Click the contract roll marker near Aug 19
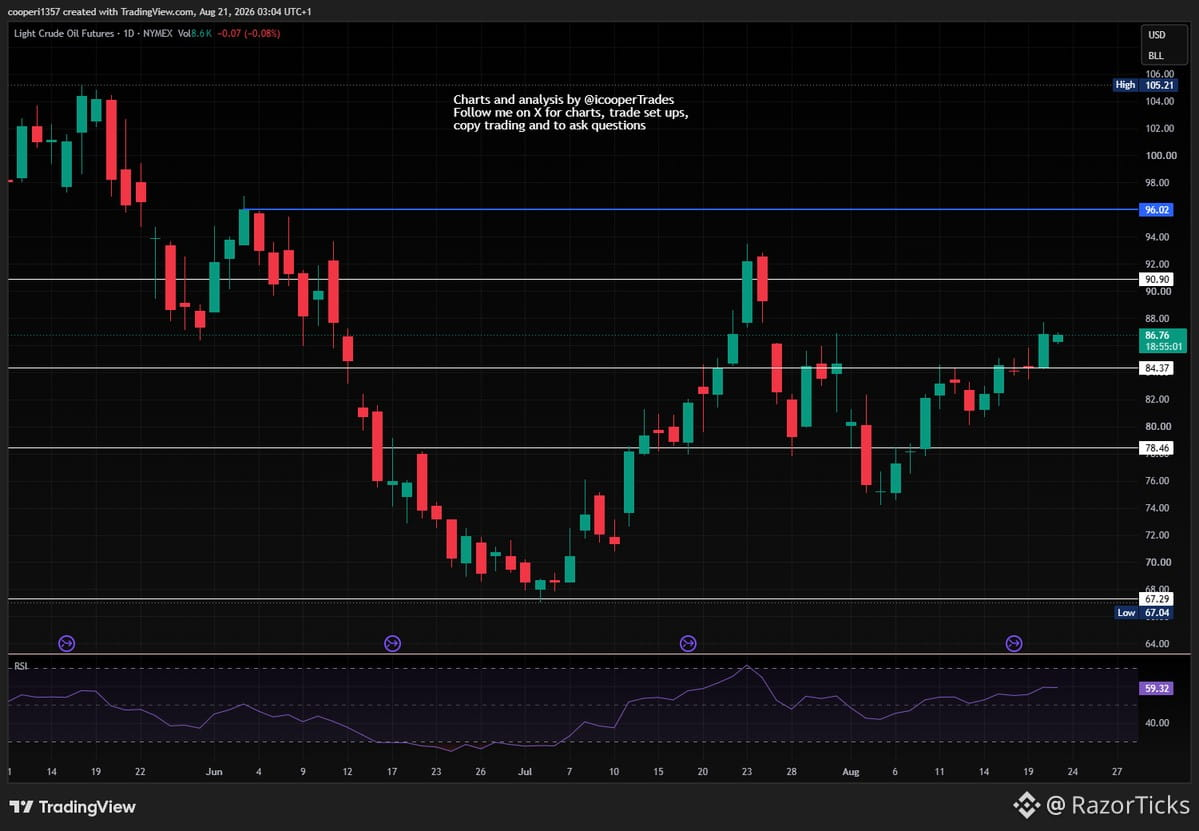 pos(1014,644)
